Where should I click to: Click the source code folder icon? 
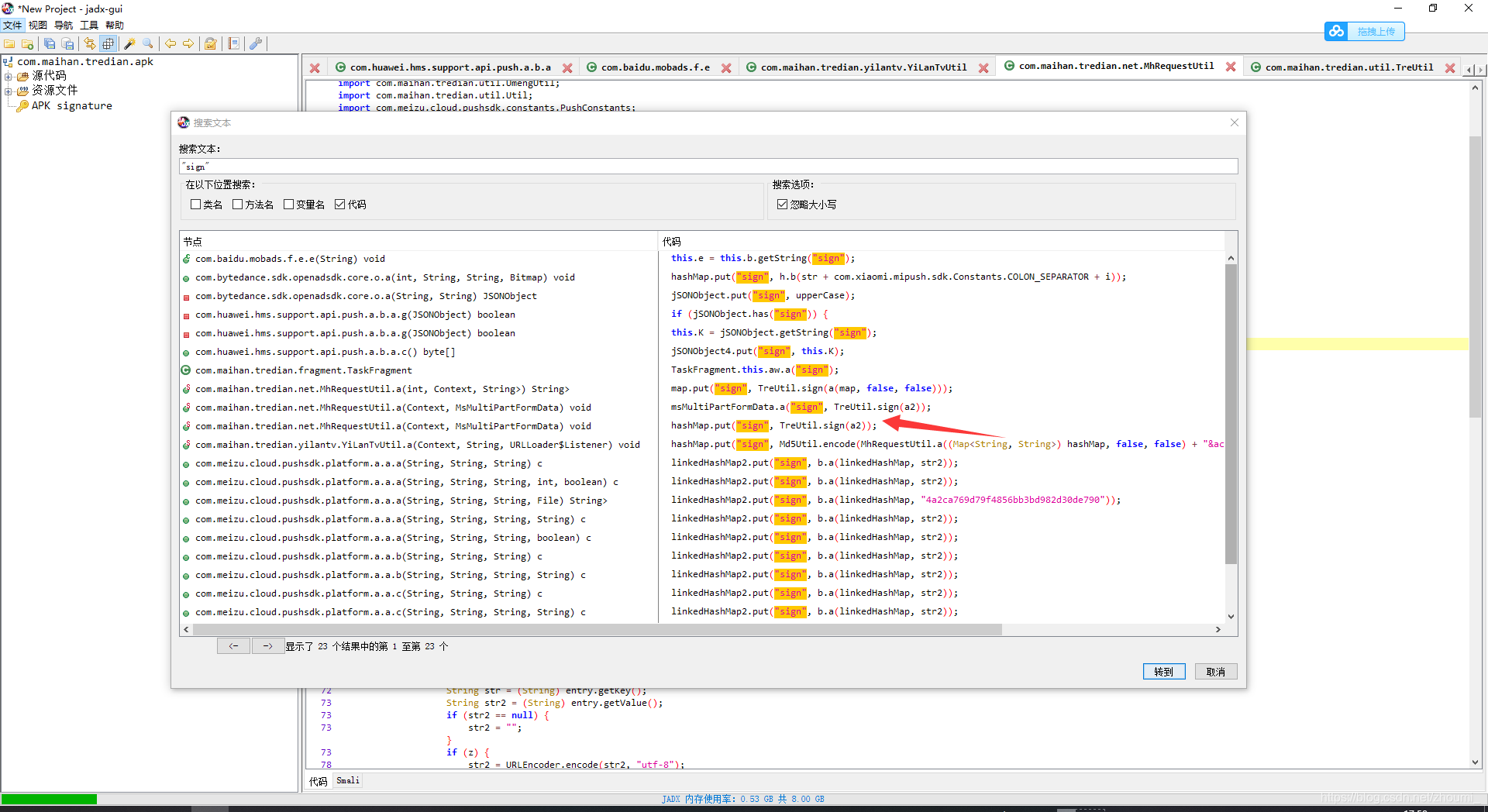[x=23, y=76]
